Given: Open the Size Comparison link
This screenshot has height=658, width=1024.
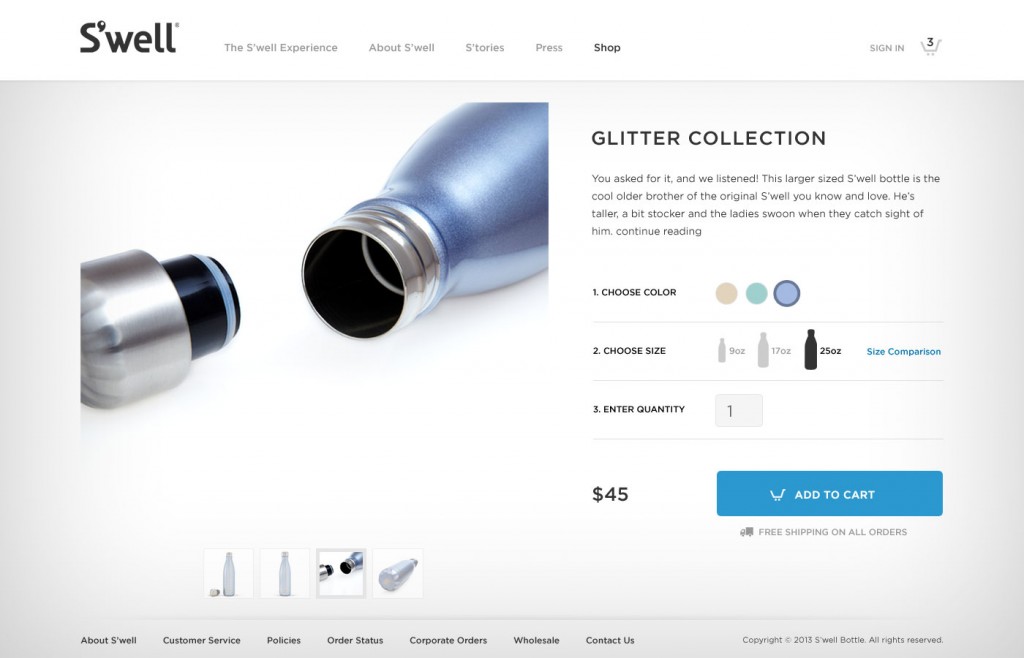Looking at the screenshot, I should [903, 351].
